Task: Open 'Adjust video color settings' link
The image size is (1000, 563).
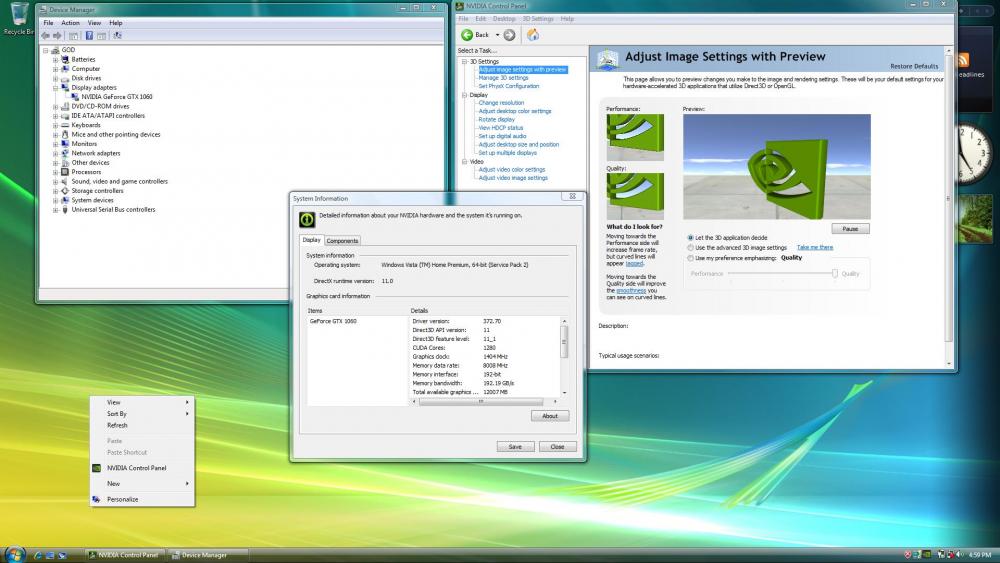Action: click(x=511, y=170)
